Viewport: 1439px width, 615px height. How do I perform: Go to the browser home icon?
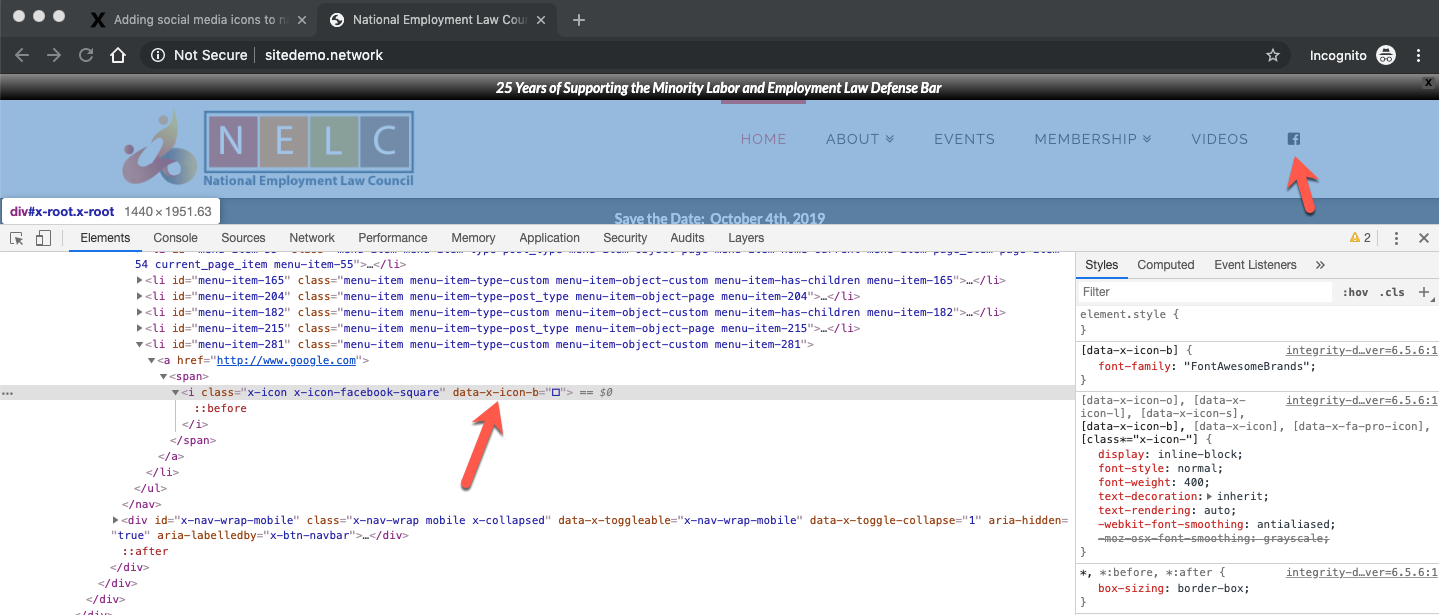point(118,56)
